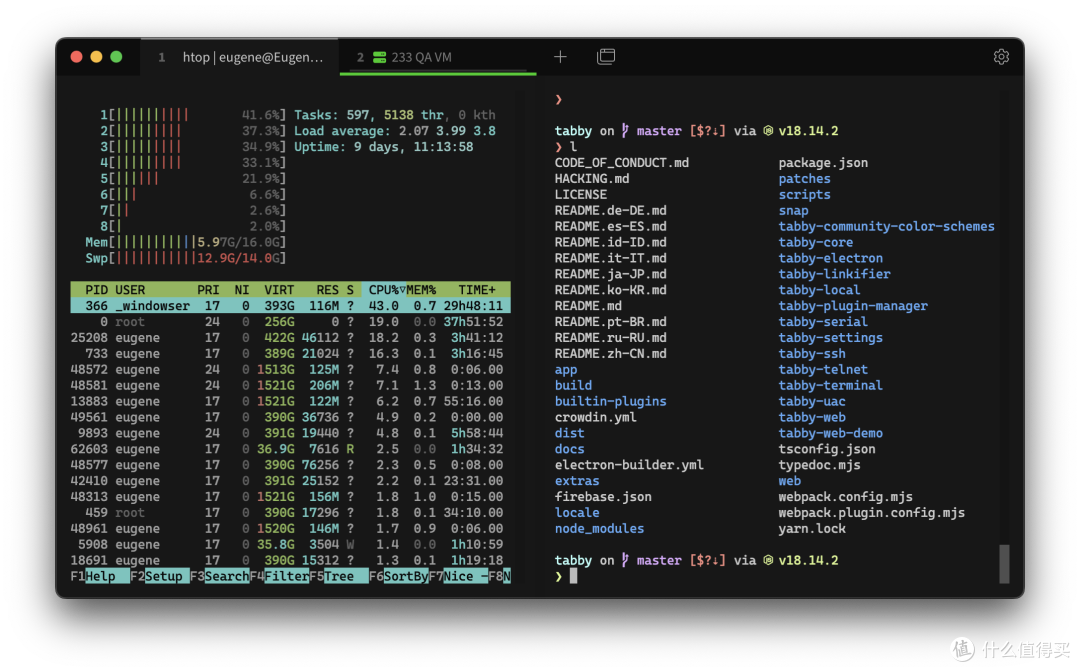Click the tabby-terminal directory name
This screenshot has height=672, width=1080.
[831, 386]
